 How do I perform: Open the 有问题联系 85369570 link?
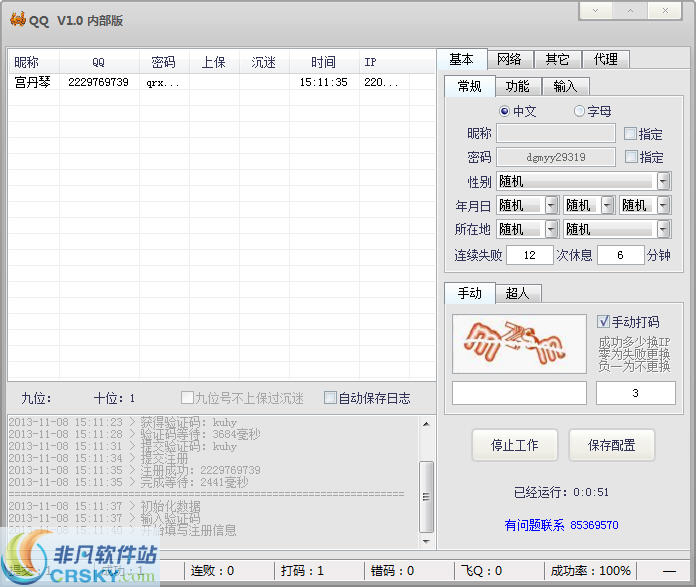point(562,525)
